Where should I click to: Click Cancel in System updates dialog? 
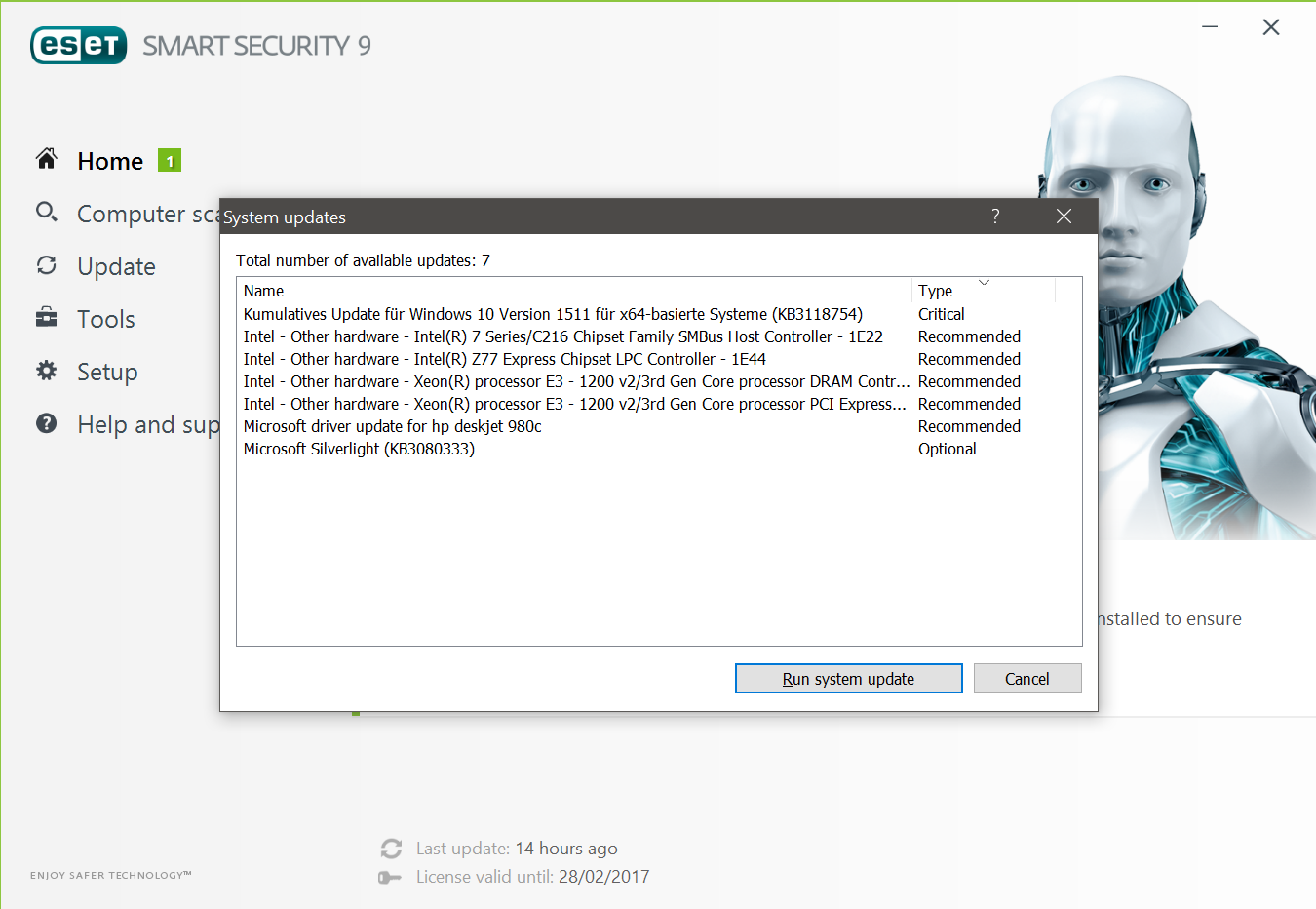(1027, 679)
